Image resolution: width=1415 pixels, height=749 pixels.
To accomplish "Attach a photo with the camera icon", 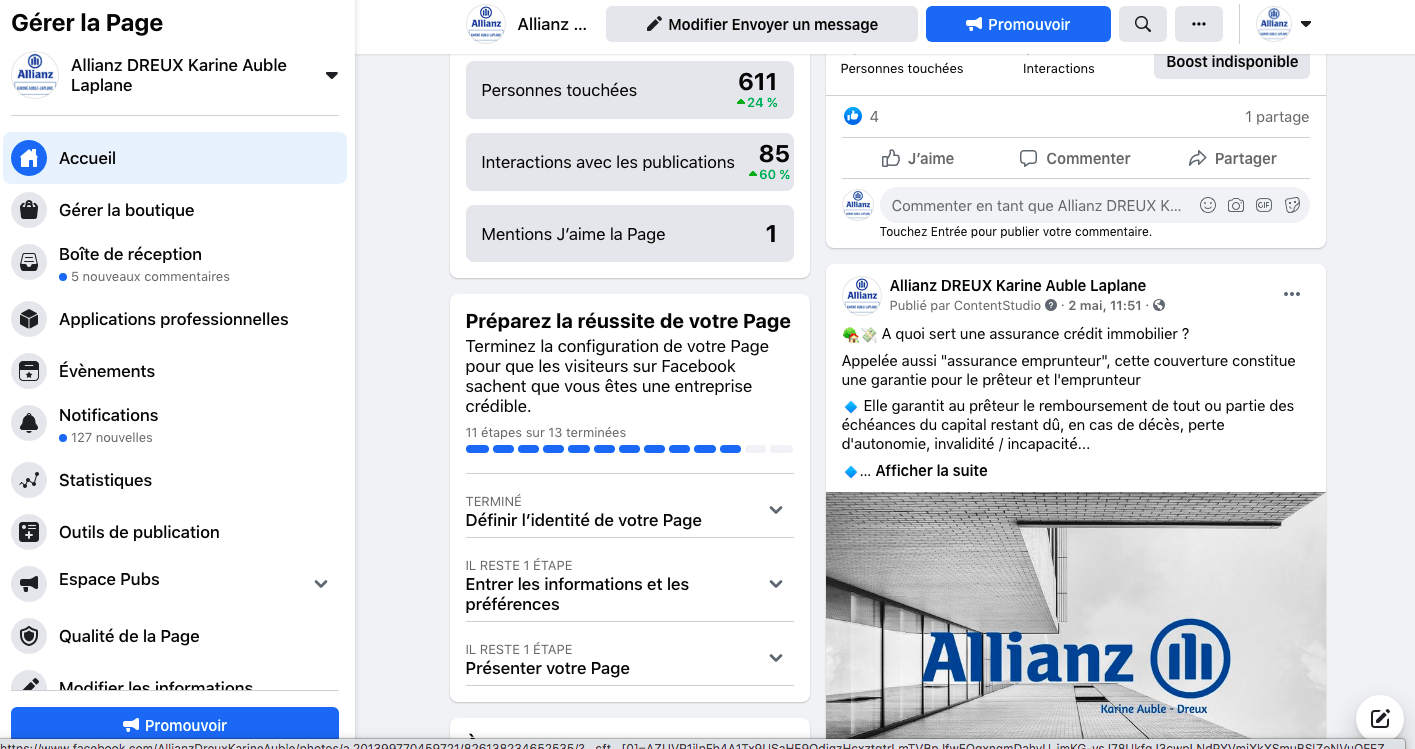I will click(1236, 205).
